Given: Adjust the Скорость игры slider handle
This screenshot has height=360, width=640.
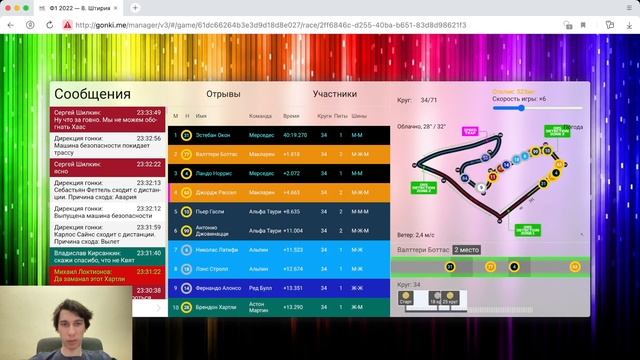Looking at the screenshot, I should coord(521,108).
